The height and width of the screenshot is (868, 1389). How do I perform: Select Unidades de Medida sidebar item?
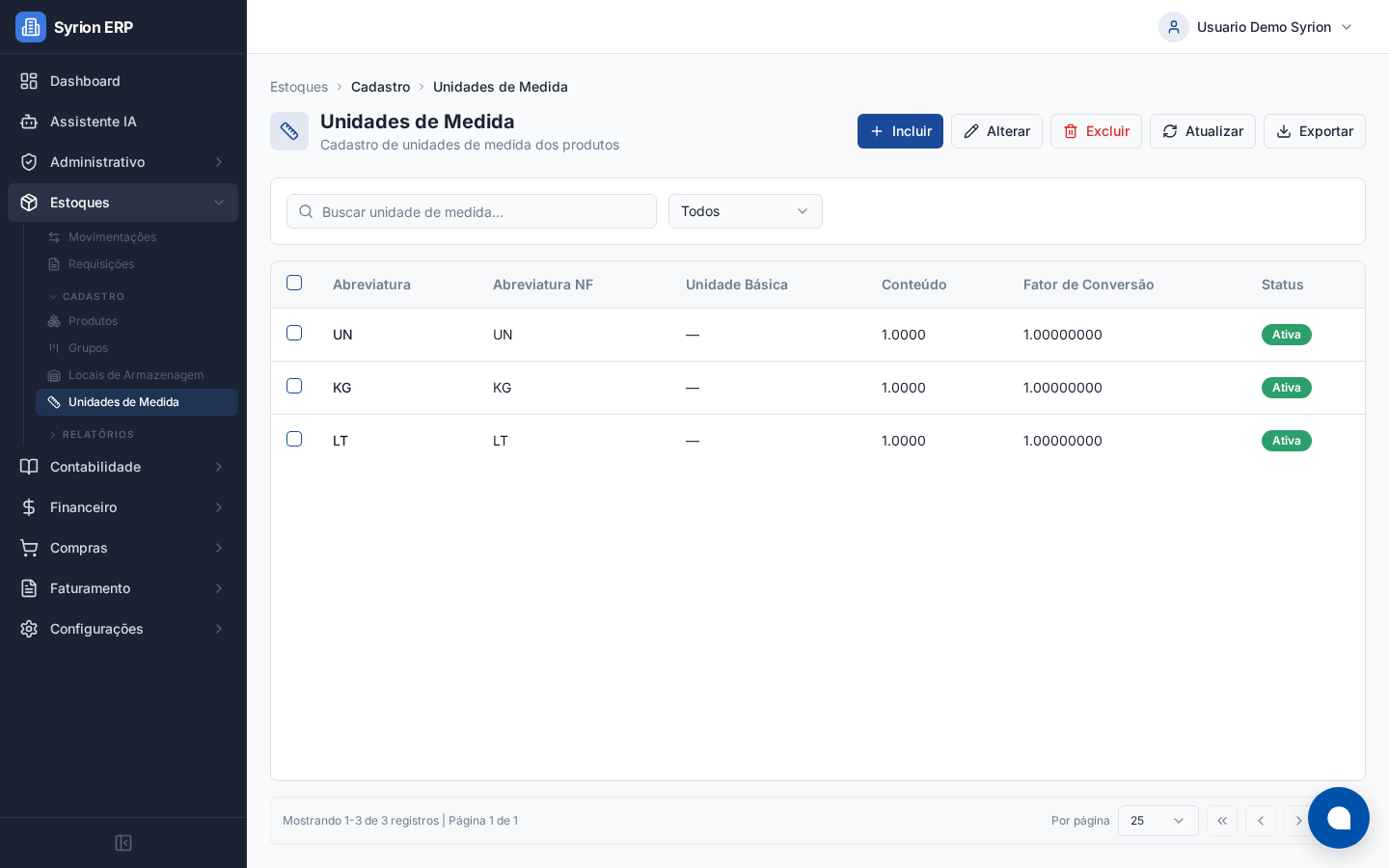(137, 402)
